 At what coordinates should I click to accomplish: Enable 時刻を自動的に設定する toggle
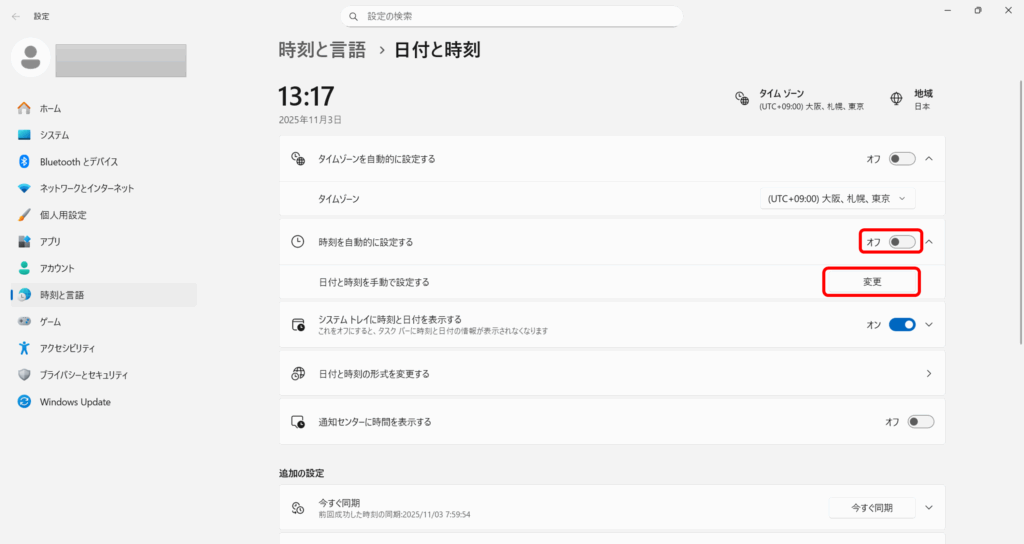click(901, 242)
